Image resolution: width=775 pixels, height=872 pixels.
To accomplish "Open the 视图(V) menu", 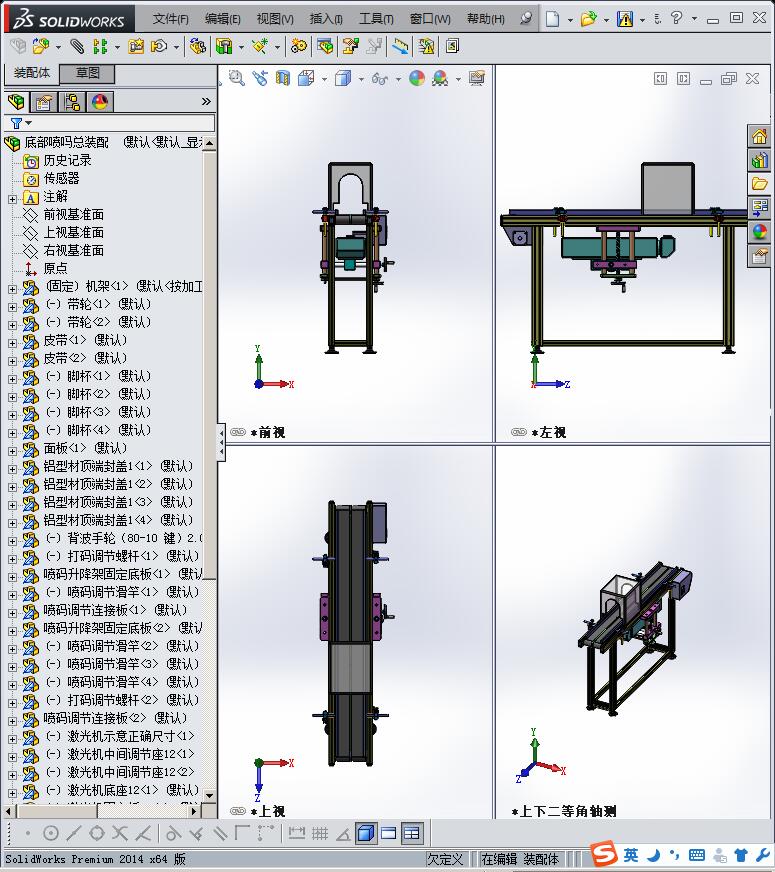I will click(x=275, y=19).
